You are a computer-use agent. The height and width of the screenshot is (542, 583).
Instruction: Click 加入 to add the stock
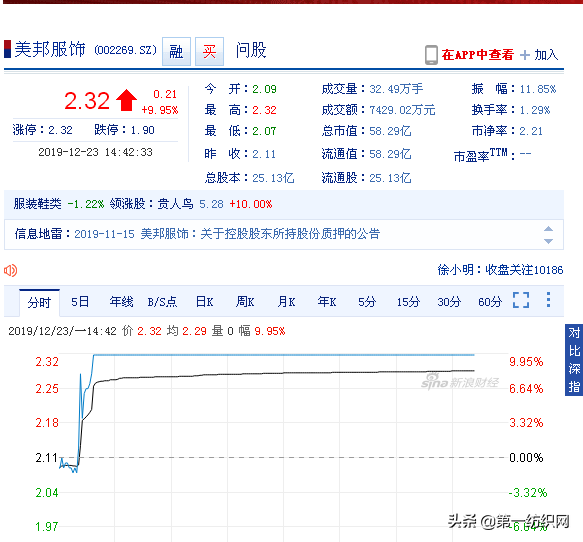coord(546,55)
